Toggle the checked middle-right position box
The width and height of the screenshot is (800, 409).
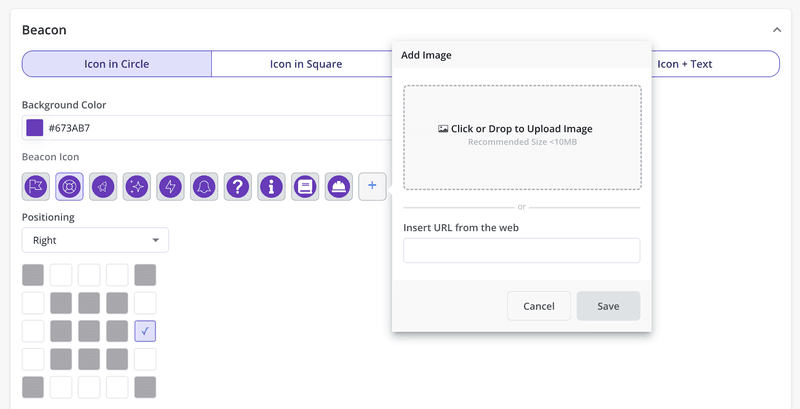click(145, 331)
